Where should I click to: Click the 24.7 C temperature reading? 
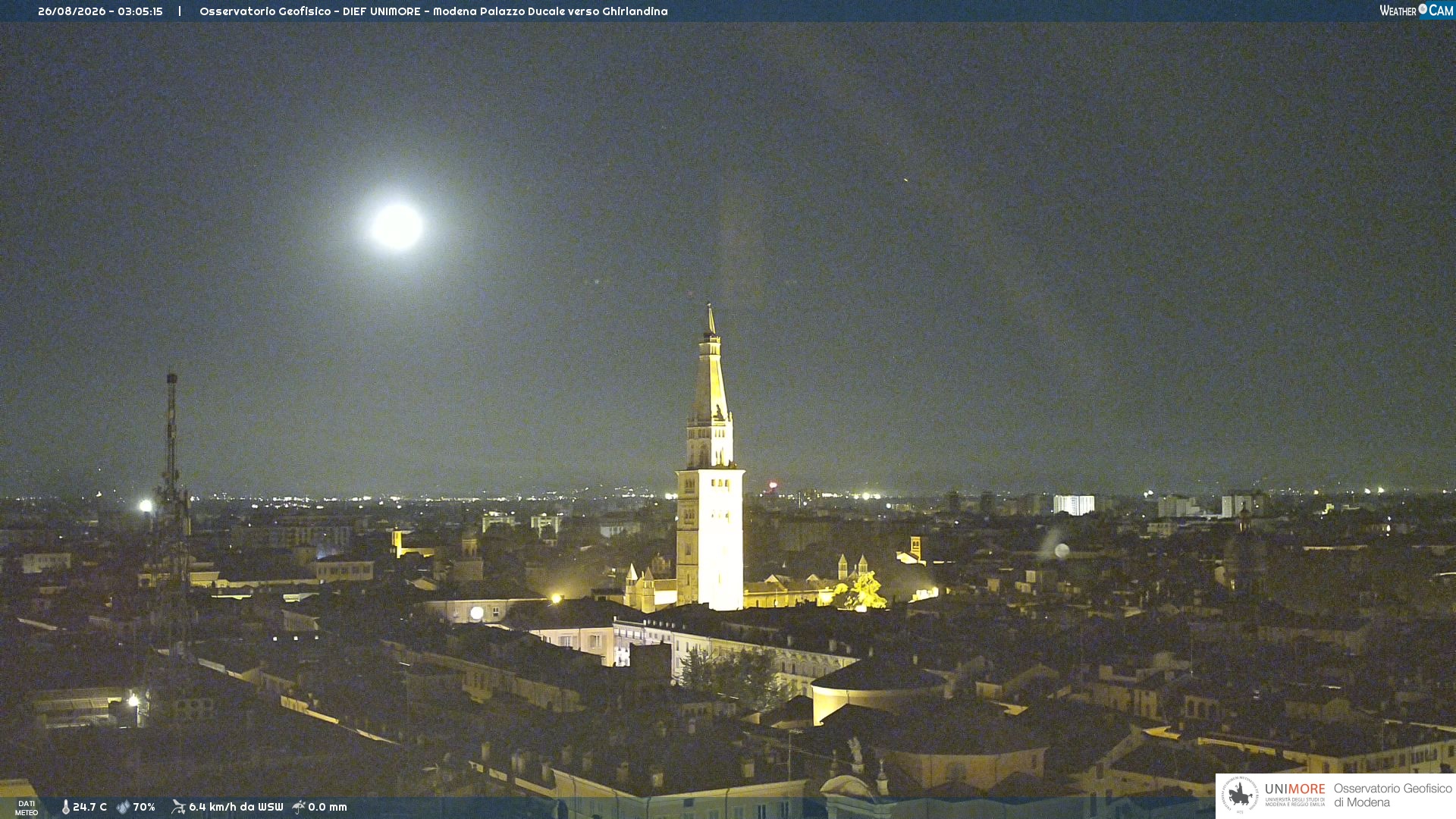pos(89,807)
